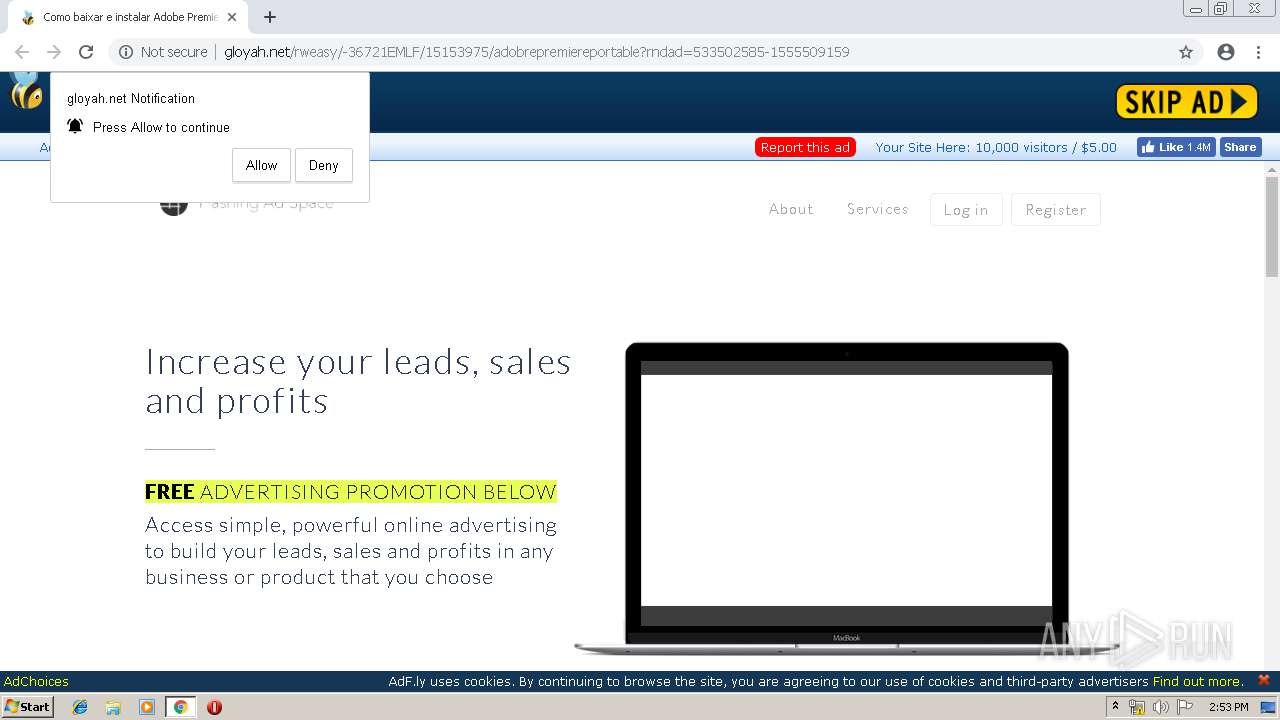Image resolution: width=1280 pixels, height=720 pixels.
Task: Deny gloyah.net notifications
Action: (323, 165)
